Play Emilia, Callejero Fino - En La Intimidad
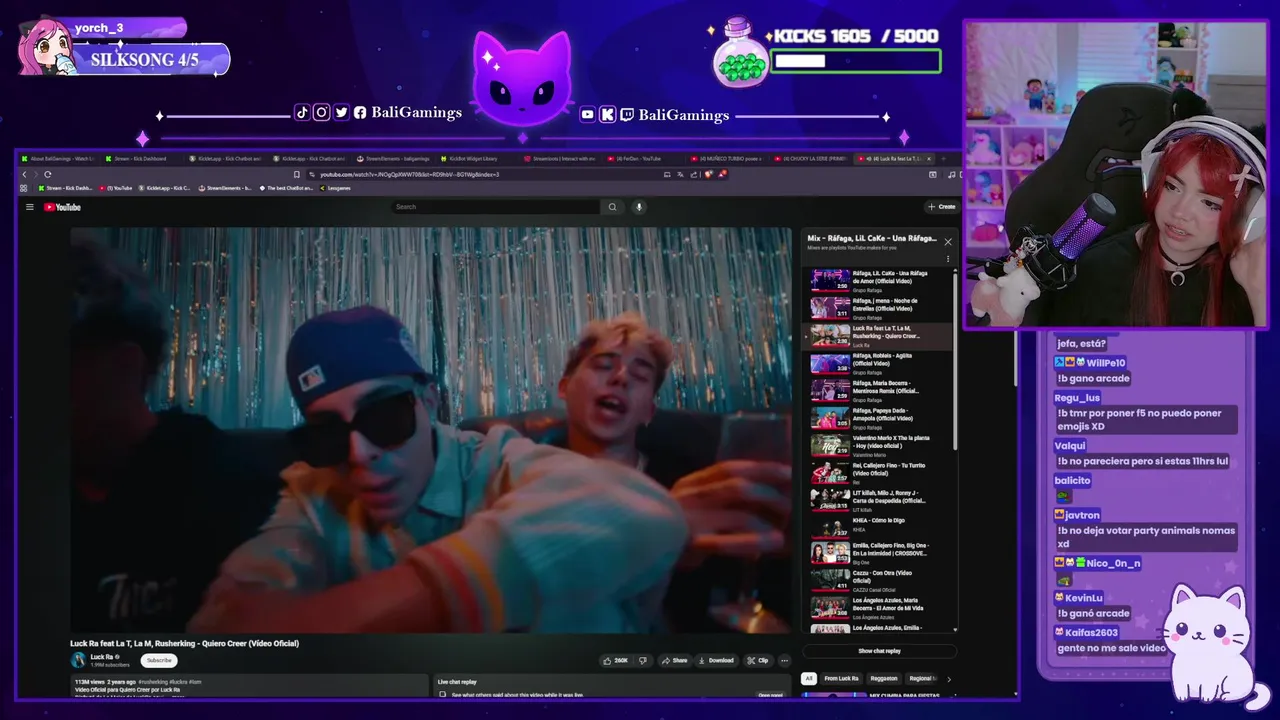Image resolution: width=1280 pixels, height=720 pixels. 877,553
